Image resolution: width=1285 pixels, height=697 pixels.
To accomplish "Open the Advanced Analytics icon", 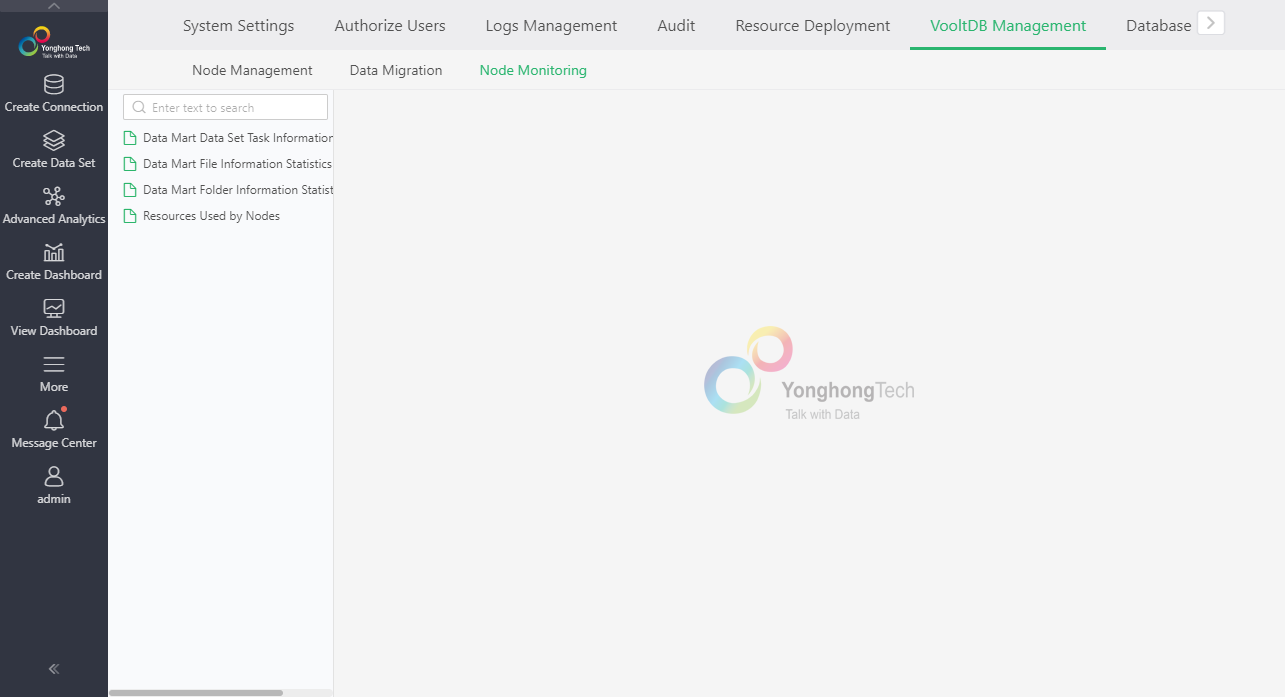I will pos(54,197).
